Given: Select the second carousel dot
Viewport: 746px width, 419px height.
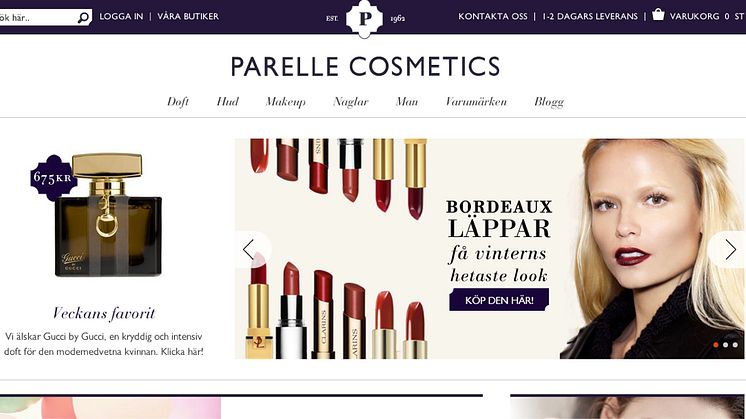Looking at the screenshot, I should point(726,345).
